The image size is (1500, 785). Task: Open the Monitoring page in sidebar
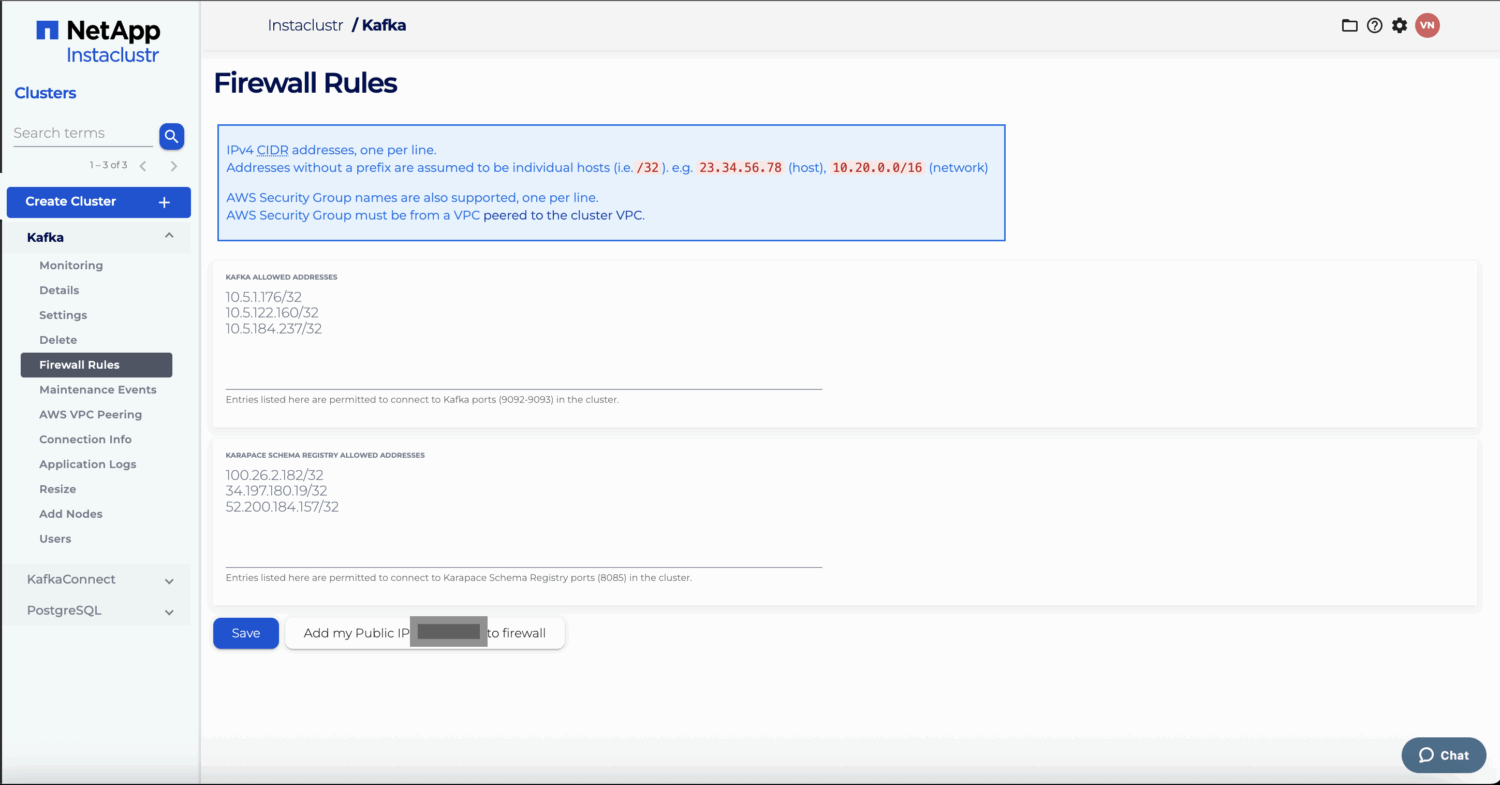coord(71,265)
